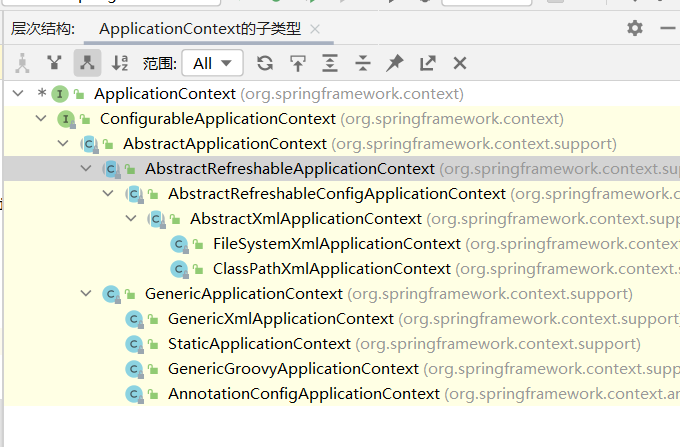Screen dimensions: 680x447
Task: Select AbstractRefreshableConfigApplicationContext row
Action: (x=342, y=194)
